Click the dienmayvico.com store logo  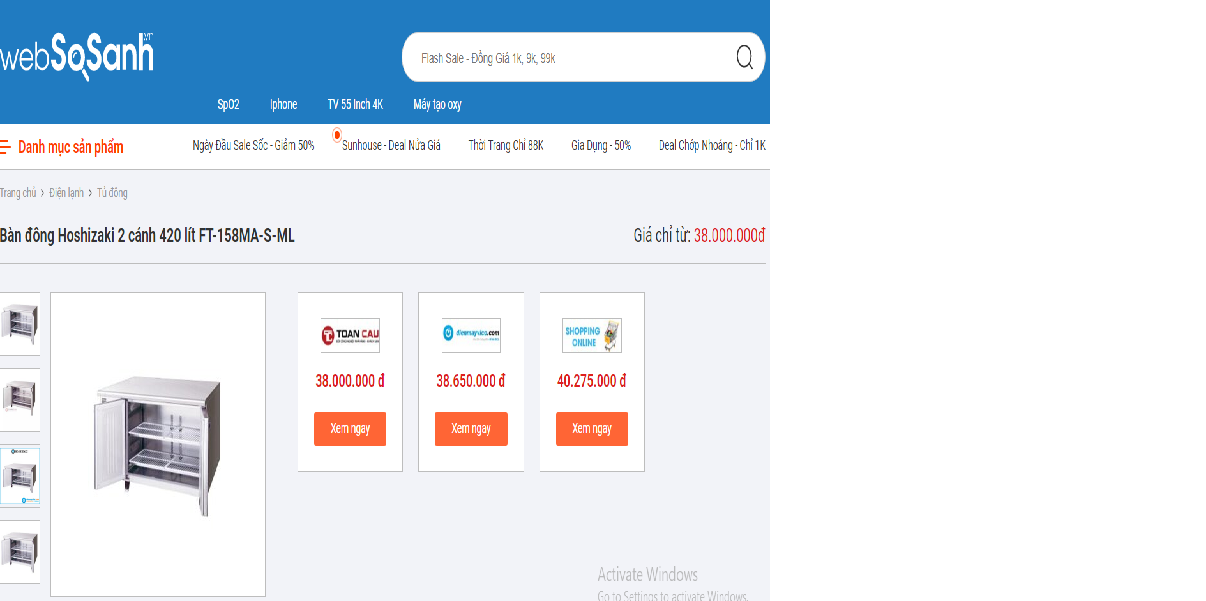[471, 335]
